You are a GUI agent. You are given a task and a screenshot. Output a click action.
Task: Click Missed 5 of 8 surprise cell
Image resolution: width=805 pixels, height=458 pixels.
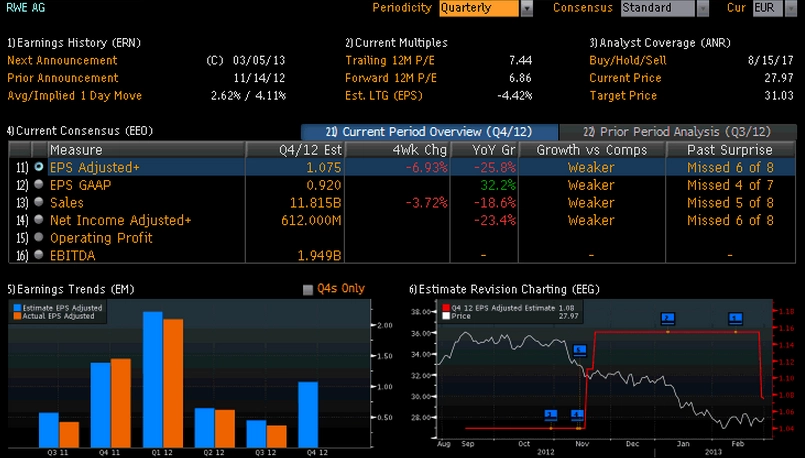(730, 202)
